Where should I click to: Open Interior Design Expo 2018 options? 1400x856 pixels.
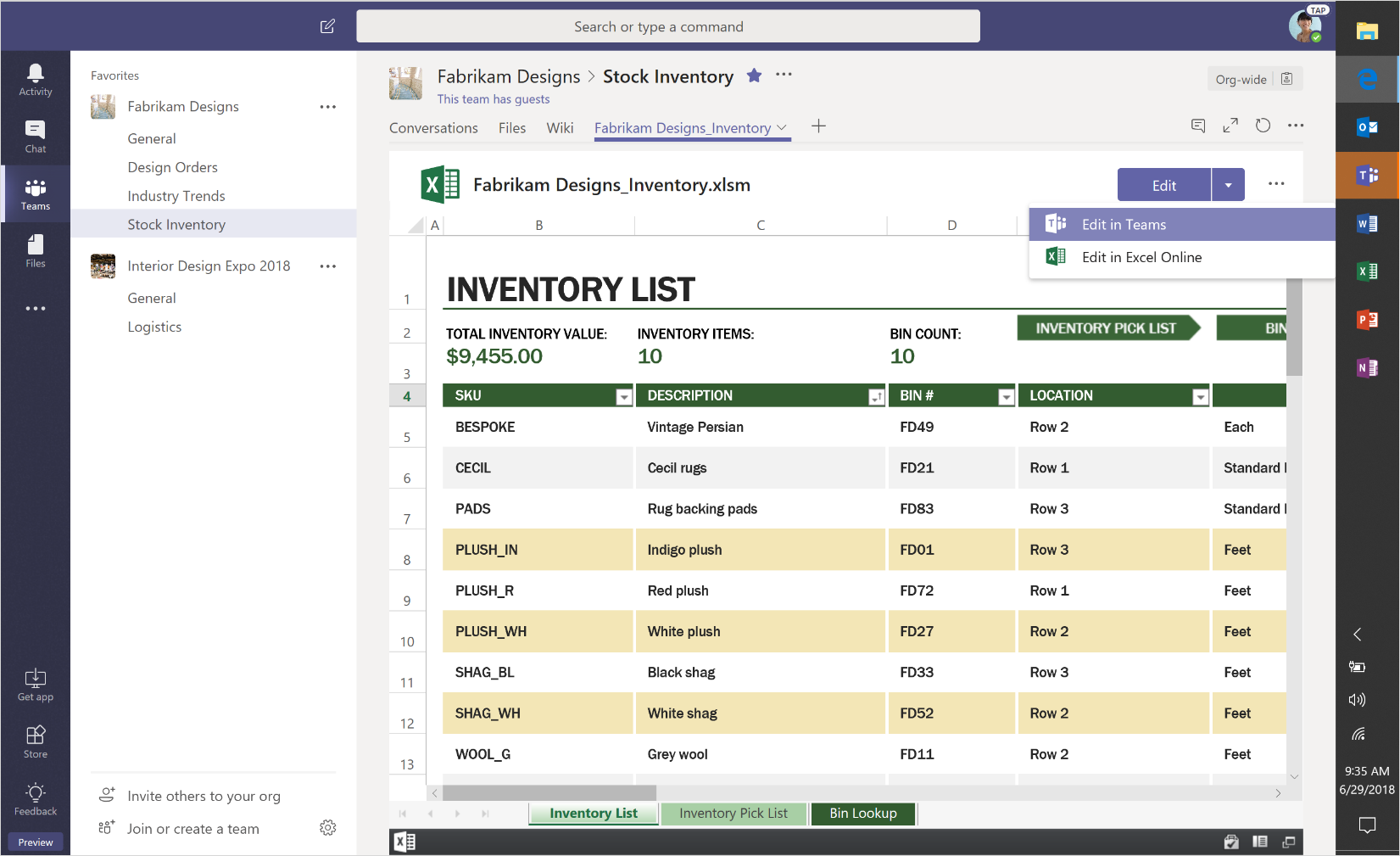pyautogui.click(x=328, y=266)
